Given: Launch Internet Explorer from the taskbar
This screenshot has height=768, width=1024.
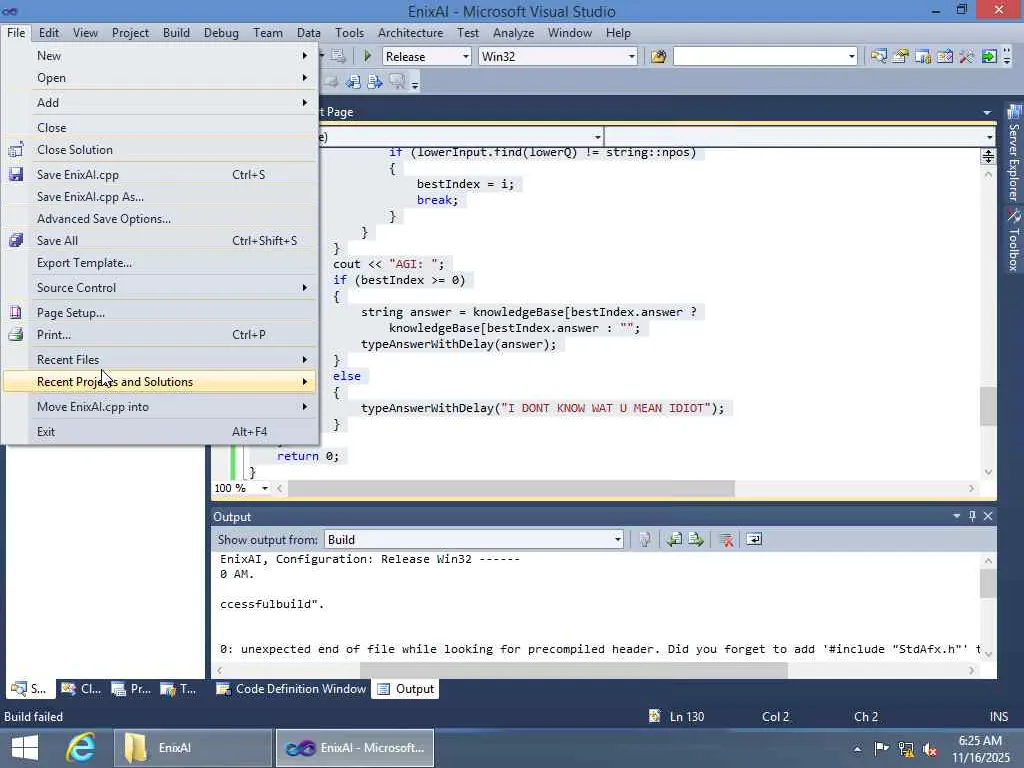Looking at the screenshot, I should [80, 747].
